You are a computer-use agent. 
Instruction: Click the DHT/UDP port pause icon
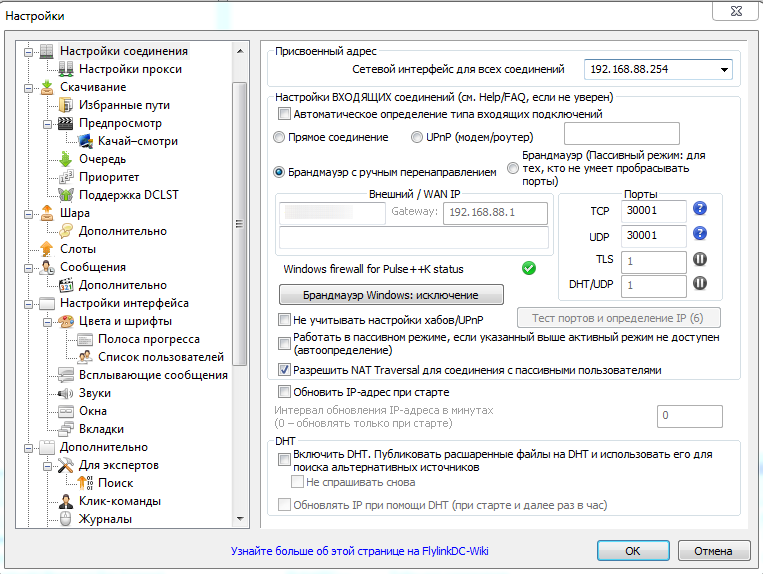tap(700, 283)
